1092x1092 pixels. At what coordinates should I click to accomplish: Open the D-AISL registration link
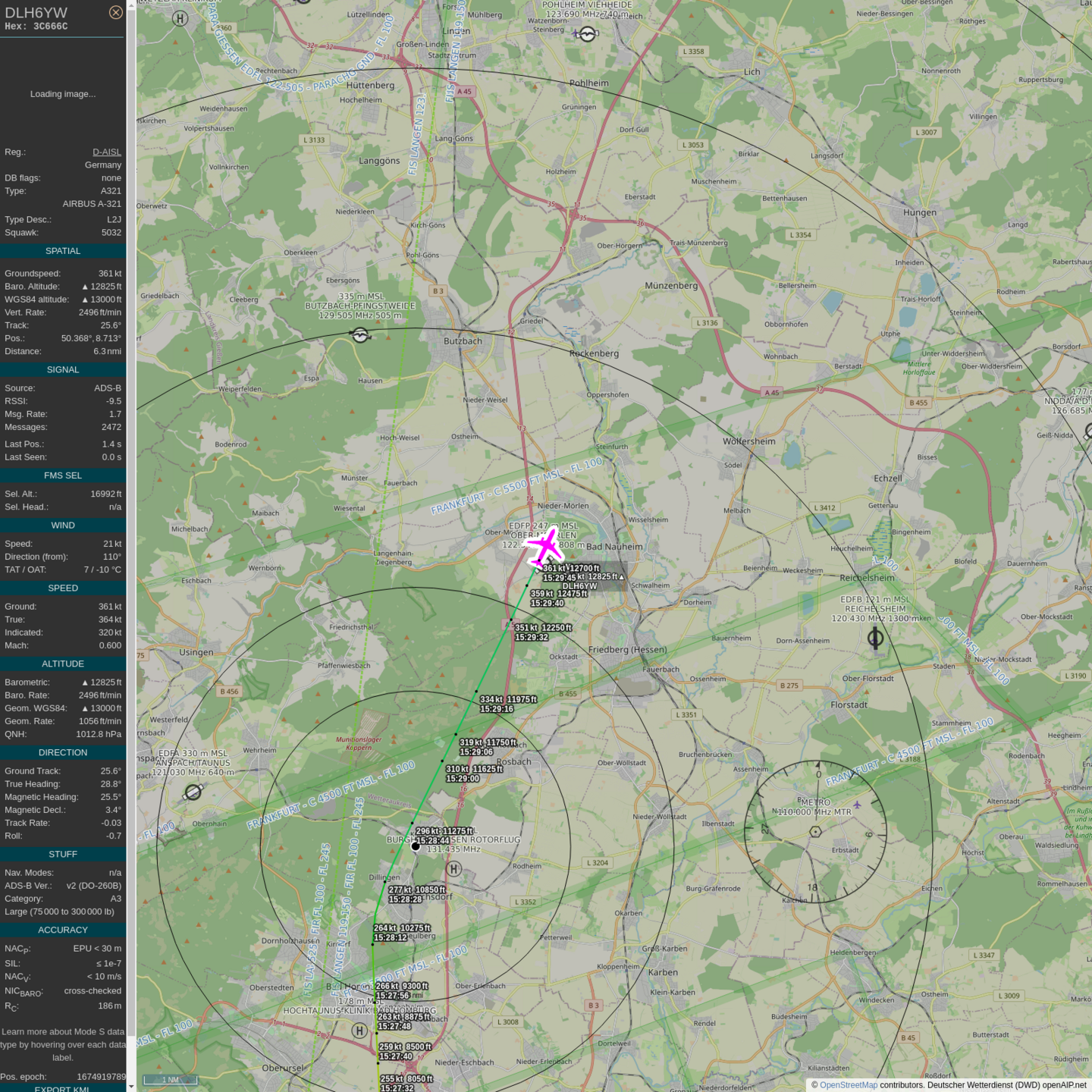(106, 152)
